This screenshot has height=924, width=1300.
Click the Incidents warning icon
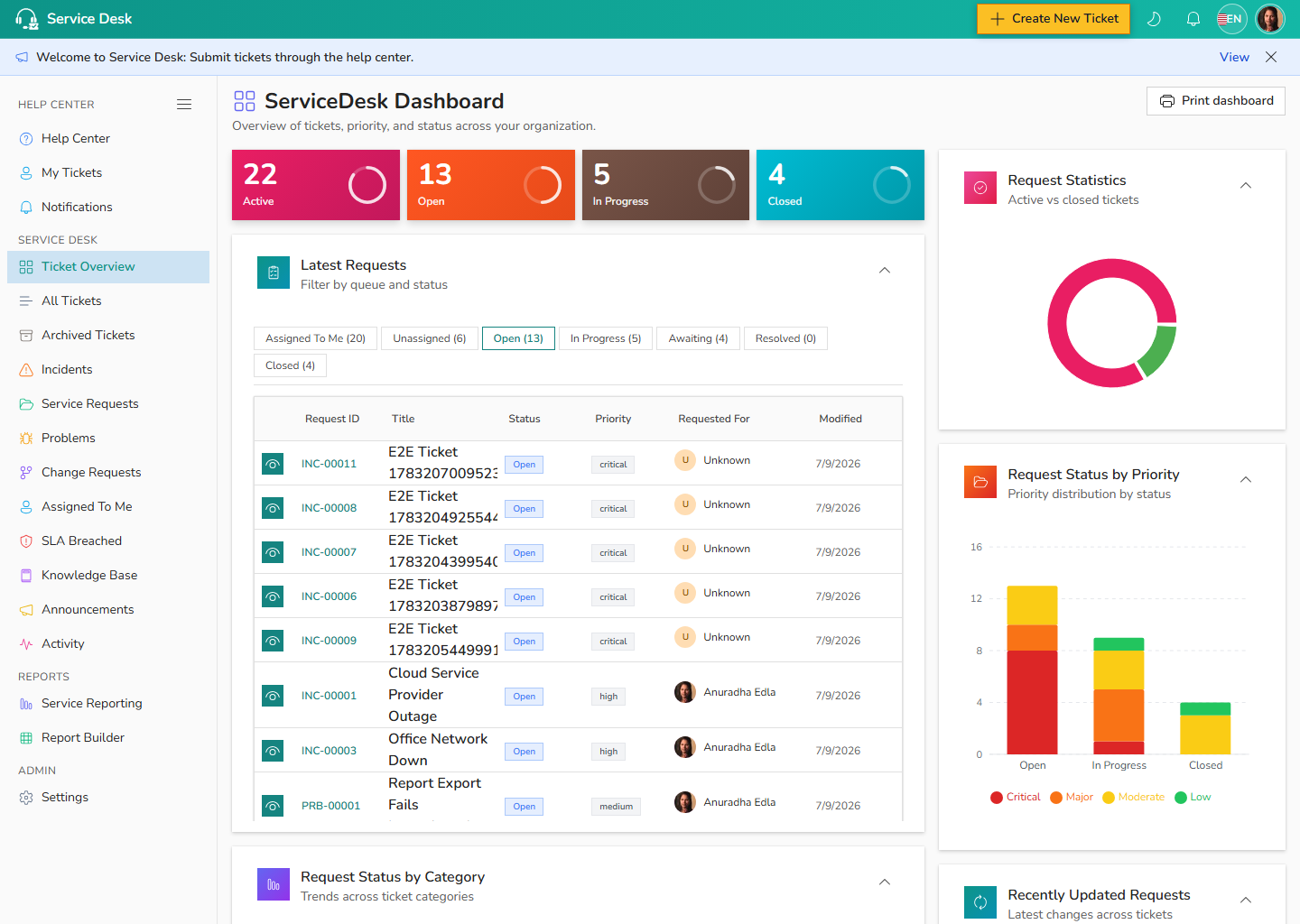pyautogui.click(x=26, y=370)
